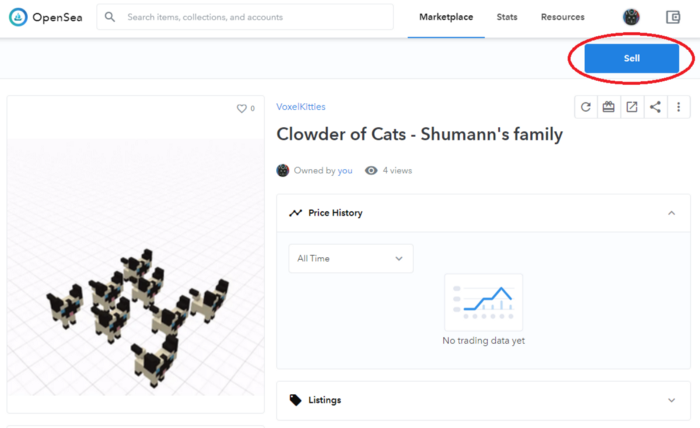Open the wallet icon in header
Image resolution: width=700 pixels, height=428 pixels.
point(673,17)
